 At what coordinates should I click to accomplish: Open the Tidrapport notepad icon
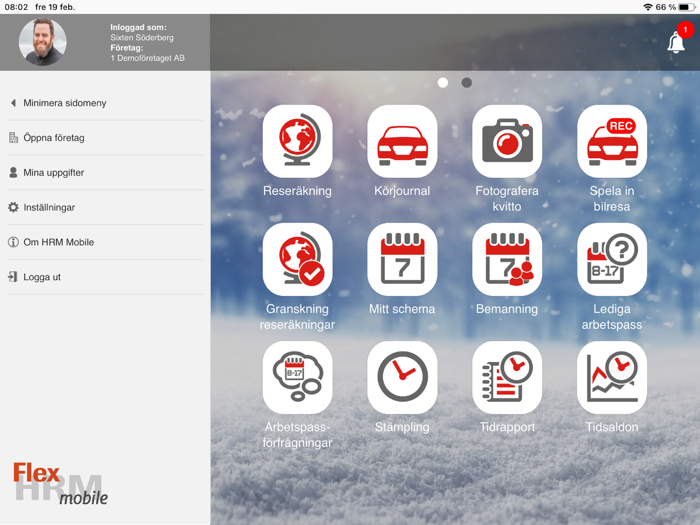tap(507, 378)
